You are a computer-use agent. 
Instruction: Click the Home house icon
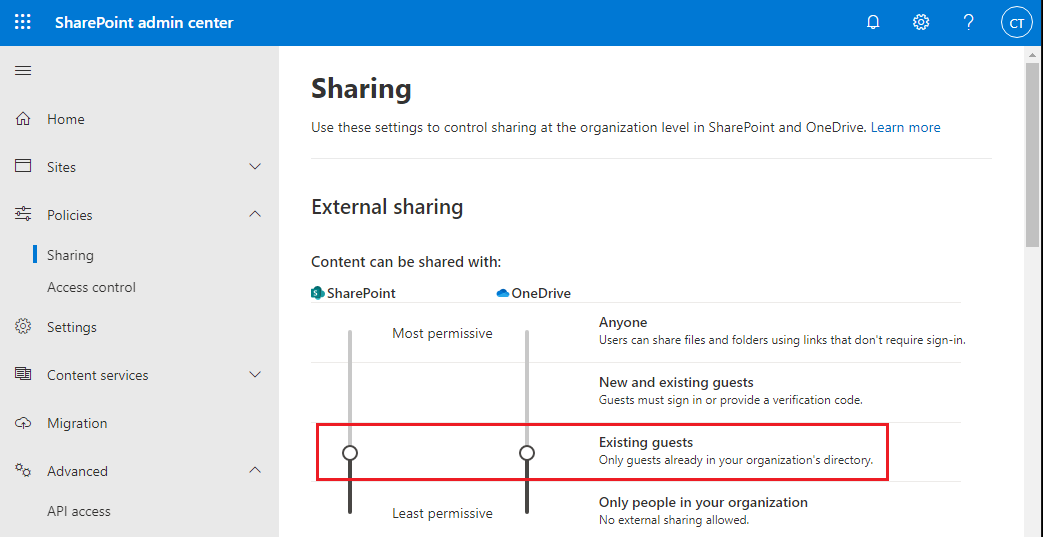(23, 119)
